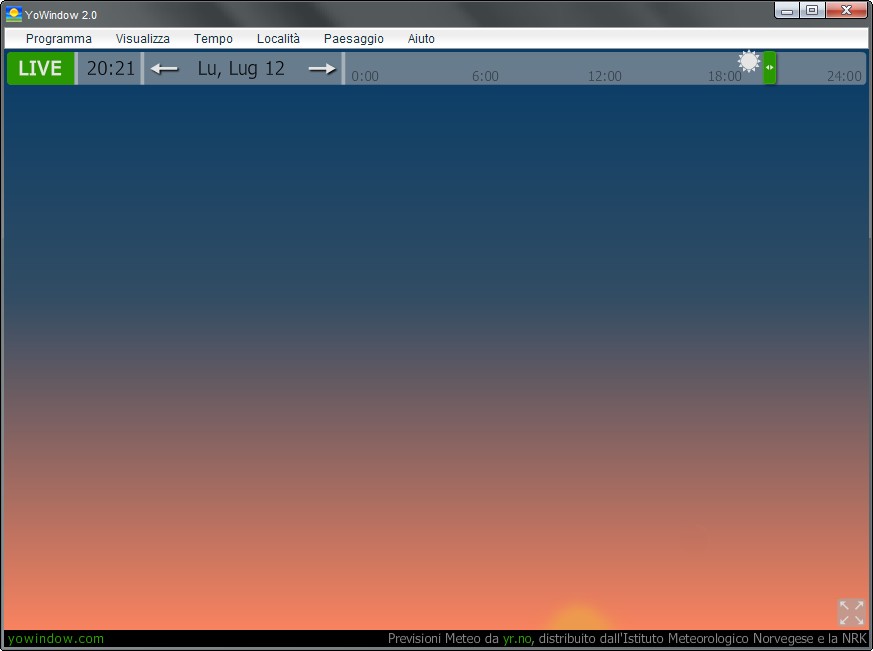This screenshot has width=873, height=651.
Task: Click the green timeline slider handle
Action: 769,67
